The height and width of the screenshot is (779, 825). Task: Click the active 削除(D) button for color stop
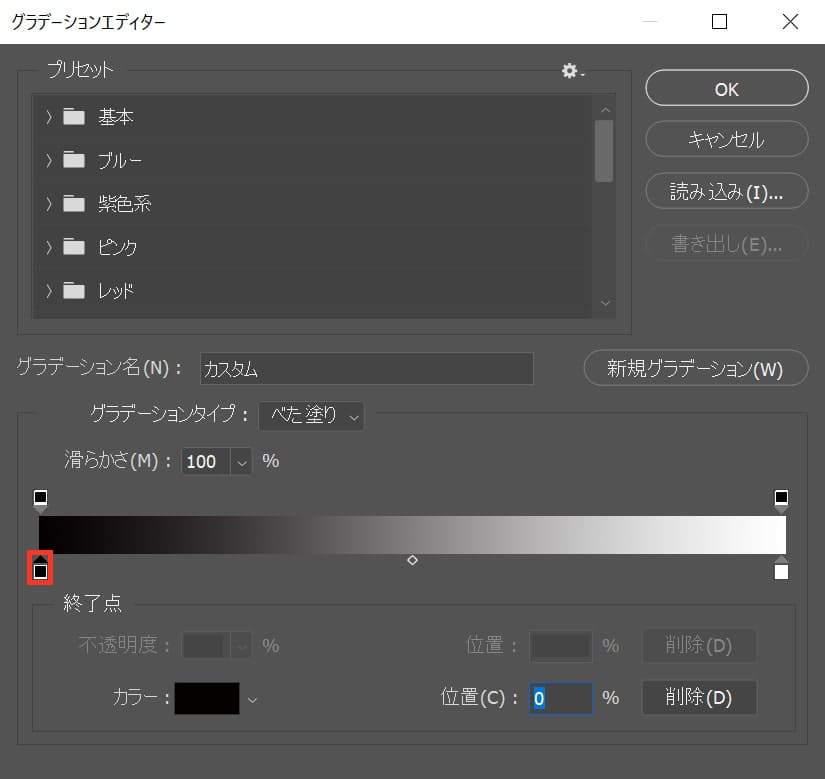coord(699,698)
